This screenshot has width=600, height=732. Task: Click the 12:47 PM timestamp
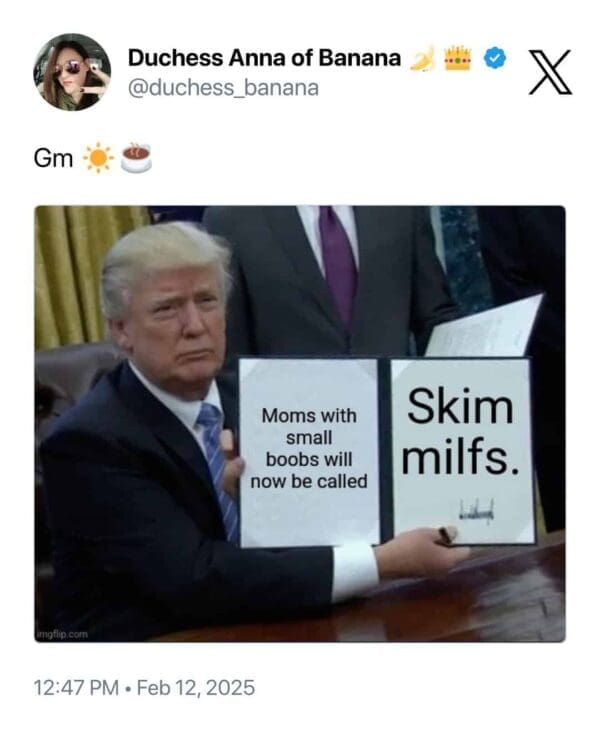(x=76, y=688)
